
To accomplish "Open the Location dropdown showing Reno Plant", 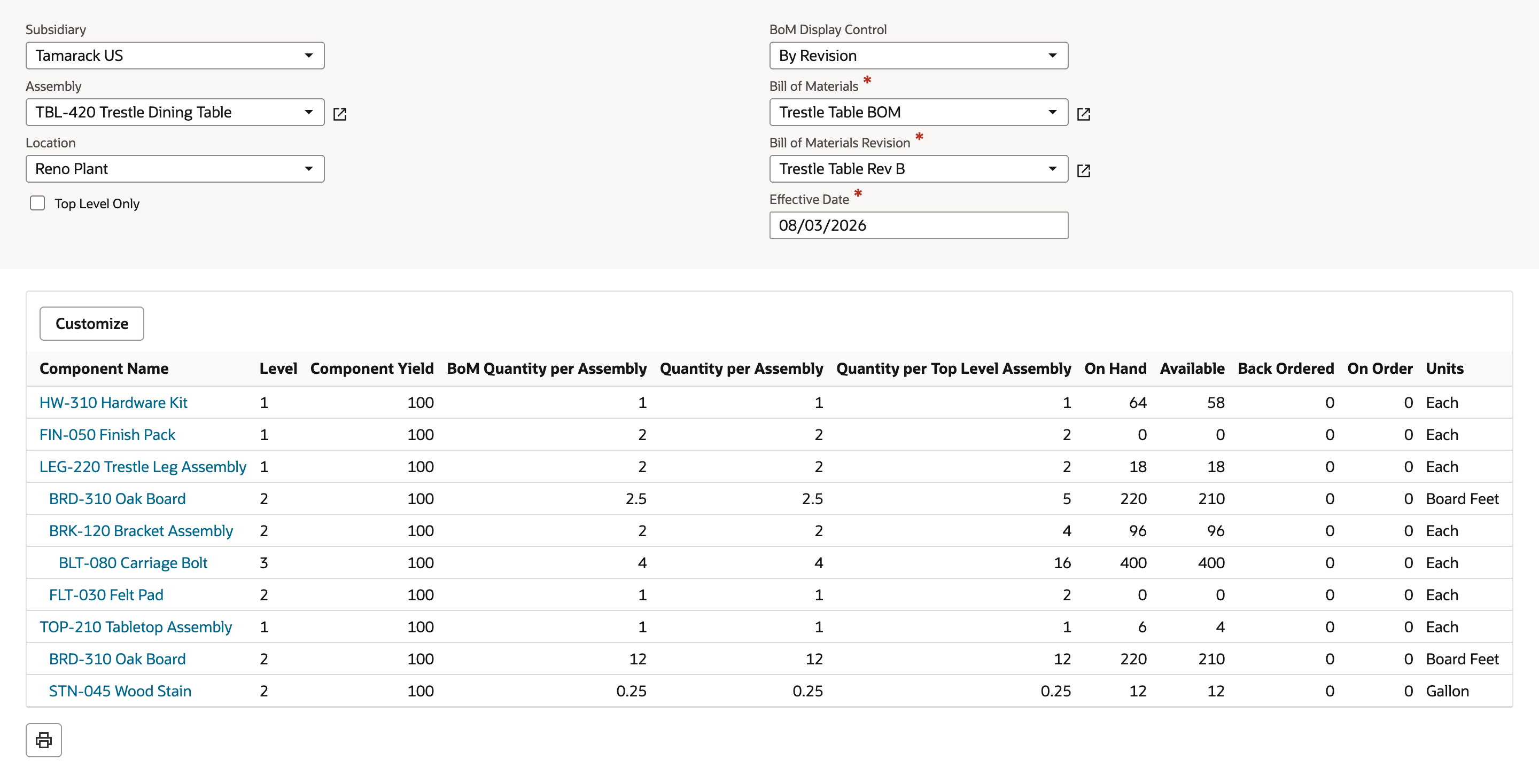I will [175, 169].
